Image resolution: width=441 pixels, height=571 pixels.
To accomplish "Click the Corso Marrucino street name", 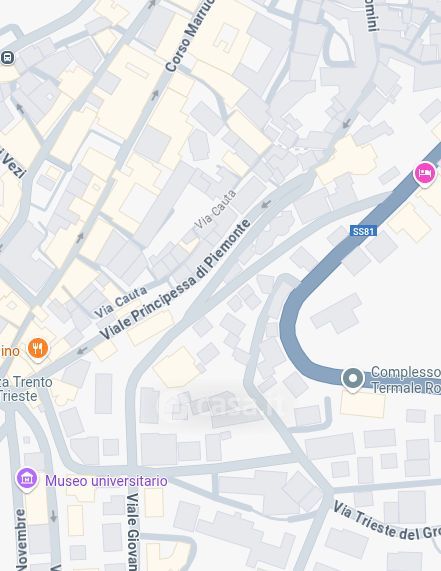I will point(189,36).
